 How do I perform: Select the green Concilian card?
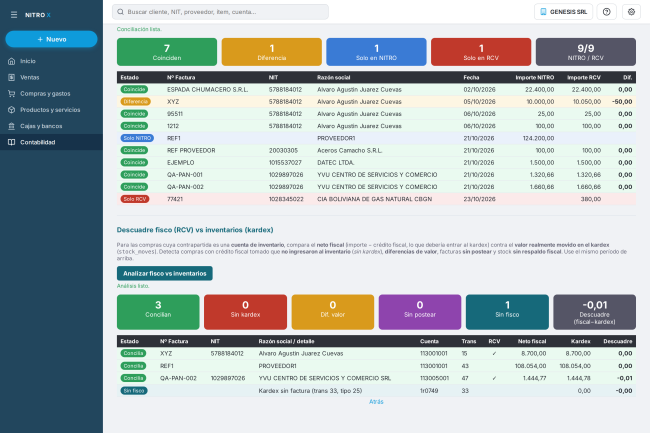pyautogui.click(x=158, y=312)
